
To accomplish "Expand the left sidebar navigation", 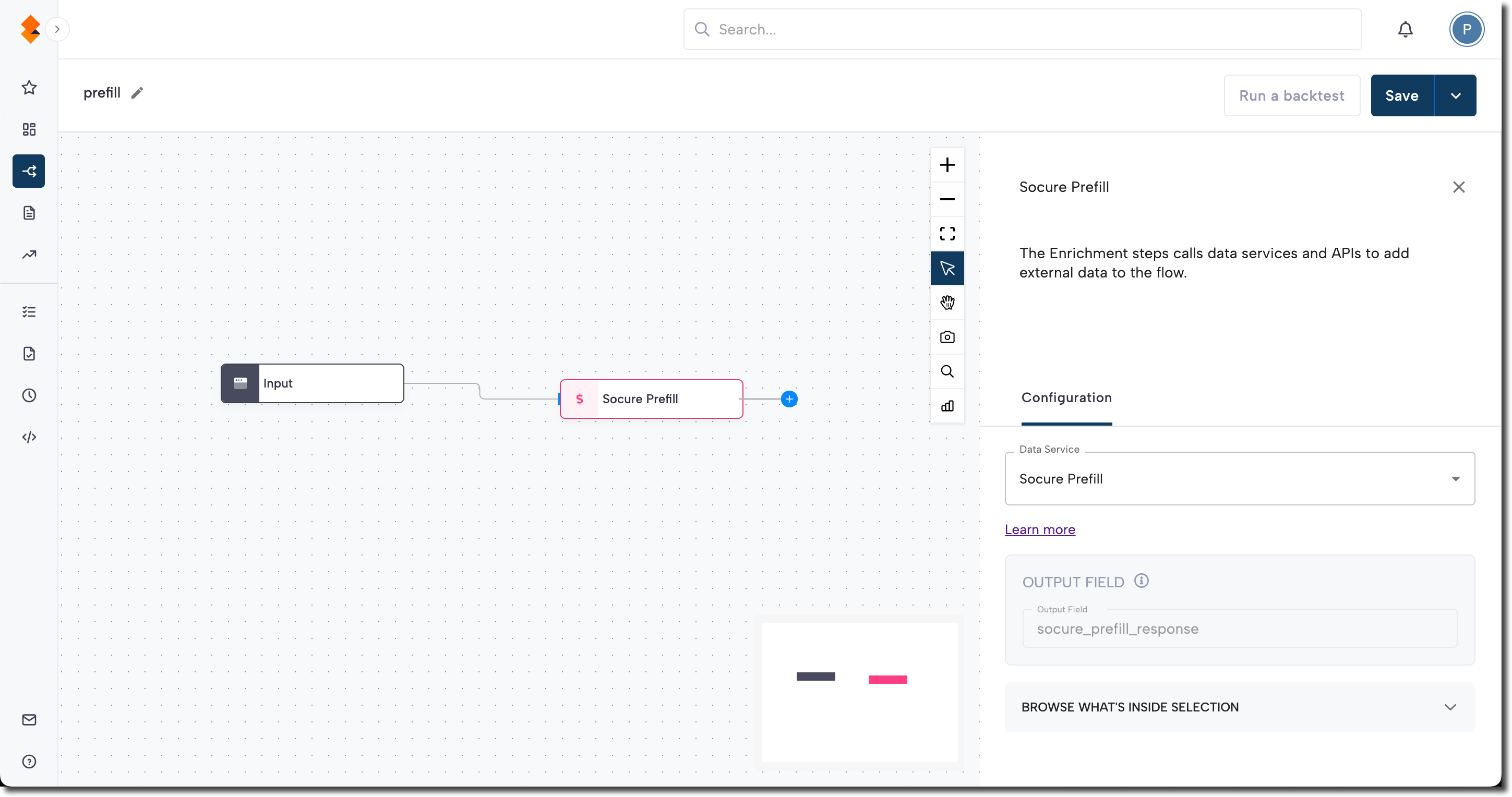I will point(57,29).
